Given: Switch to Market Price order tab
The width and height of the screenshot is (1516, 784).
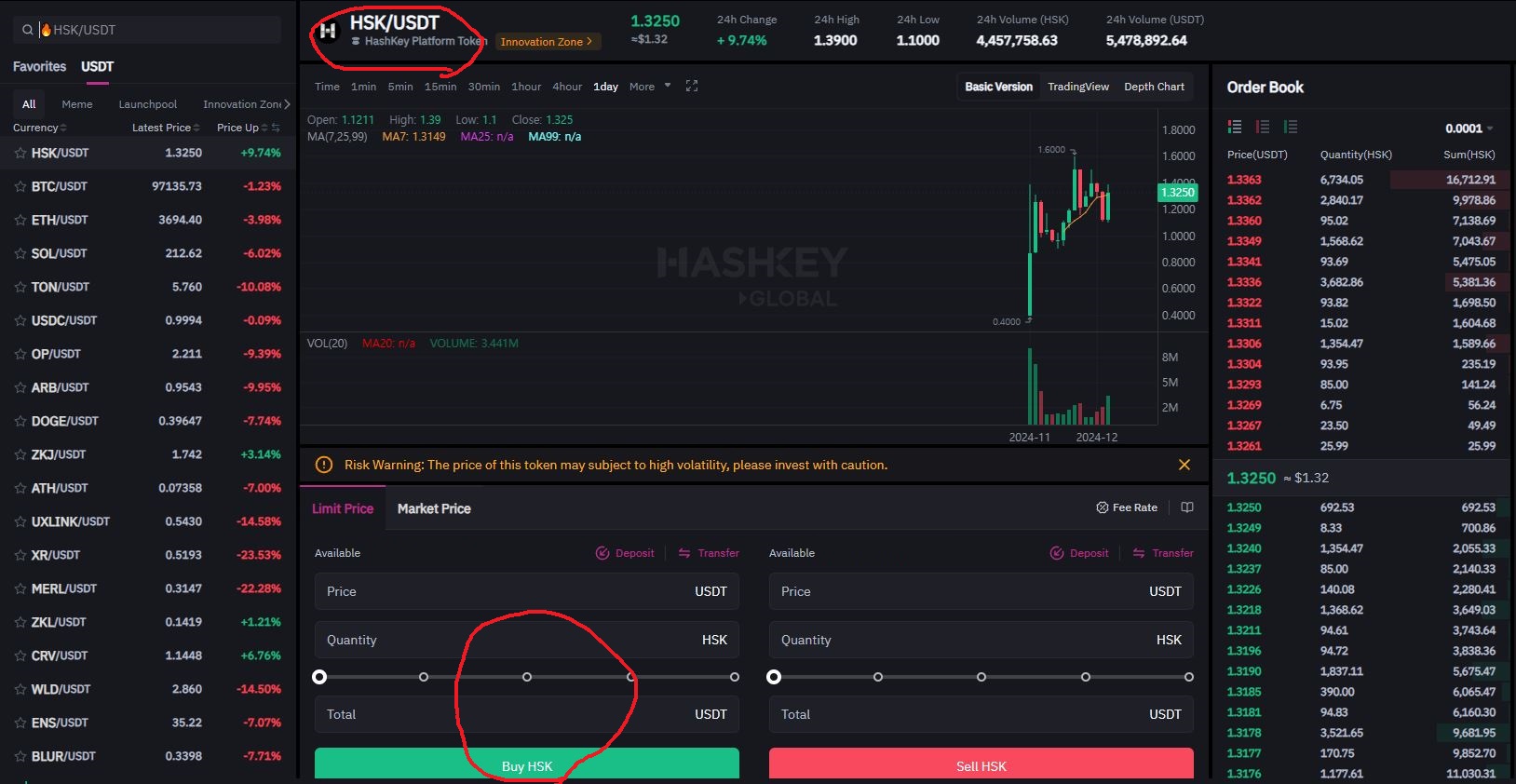Looking at the screenshot, I should click(434, 508).
